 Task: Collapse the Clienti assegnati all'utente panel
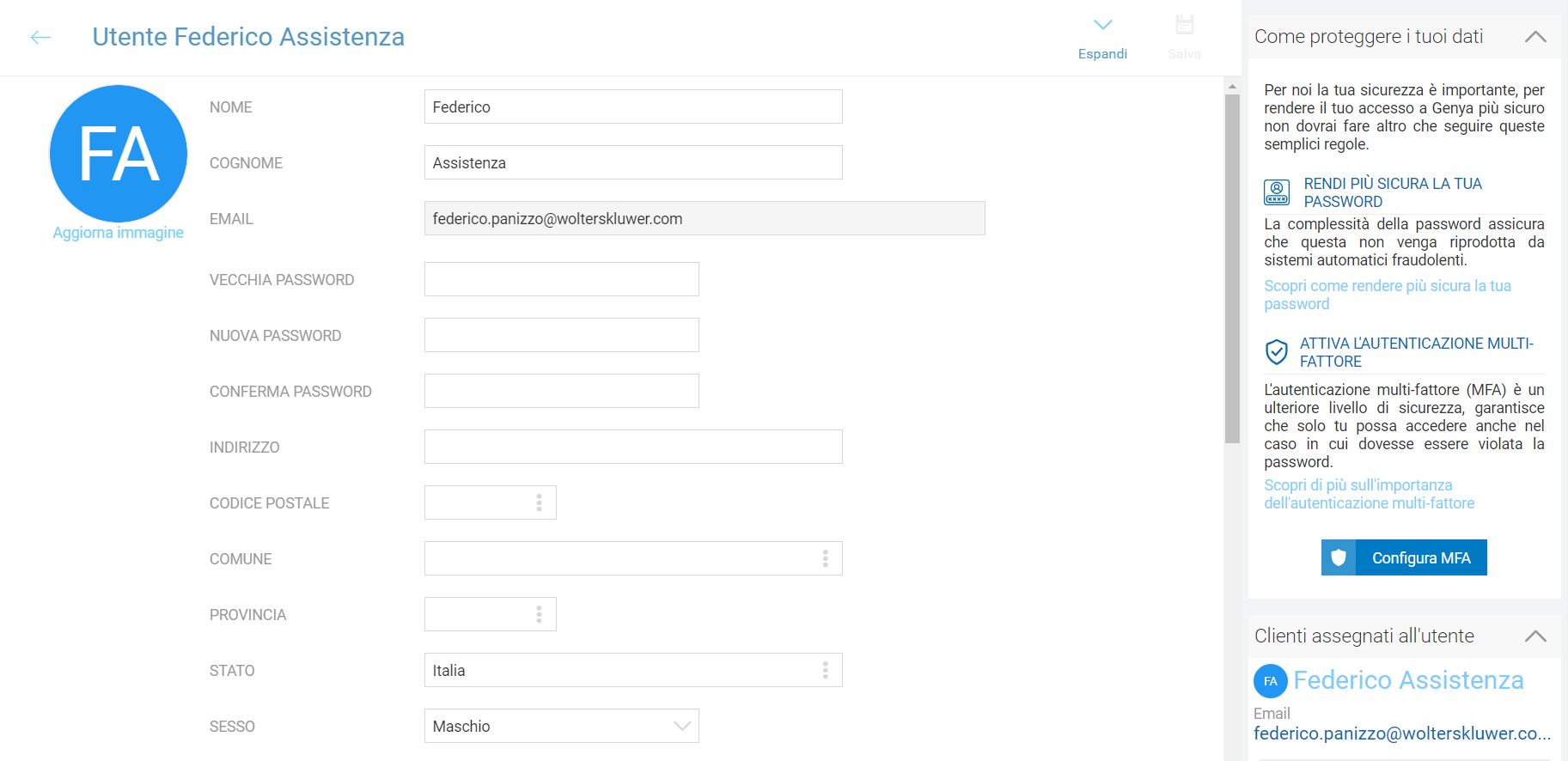(x=1535, y=636)
